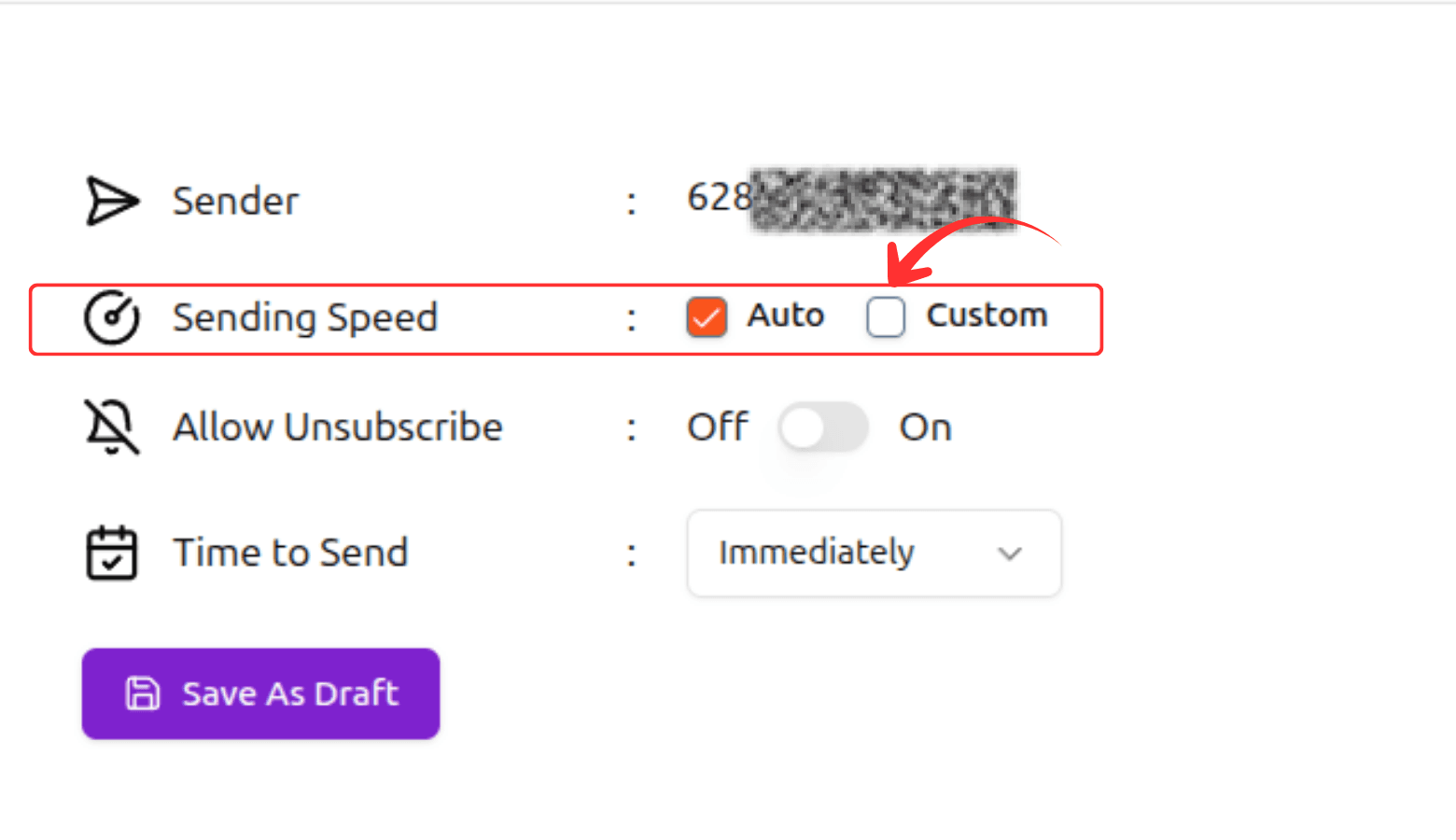Open the Time to Send dropdown
The height and width of the screenshot is (840, 1456).
coord(873,553)
